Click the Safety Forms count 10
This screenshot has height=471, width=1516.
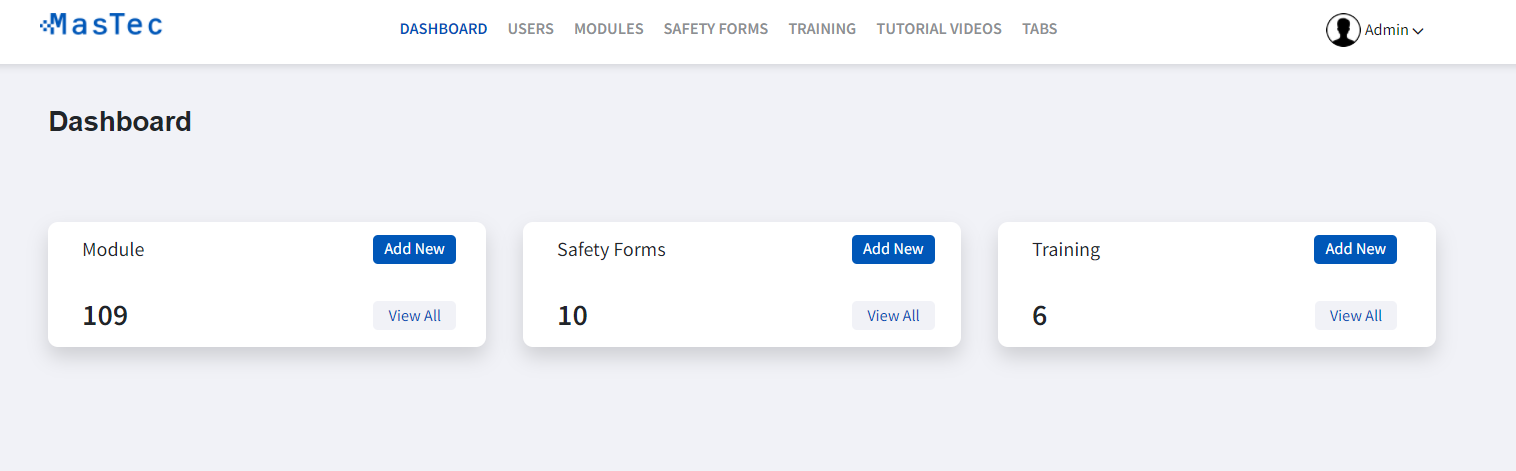(572, 316)
